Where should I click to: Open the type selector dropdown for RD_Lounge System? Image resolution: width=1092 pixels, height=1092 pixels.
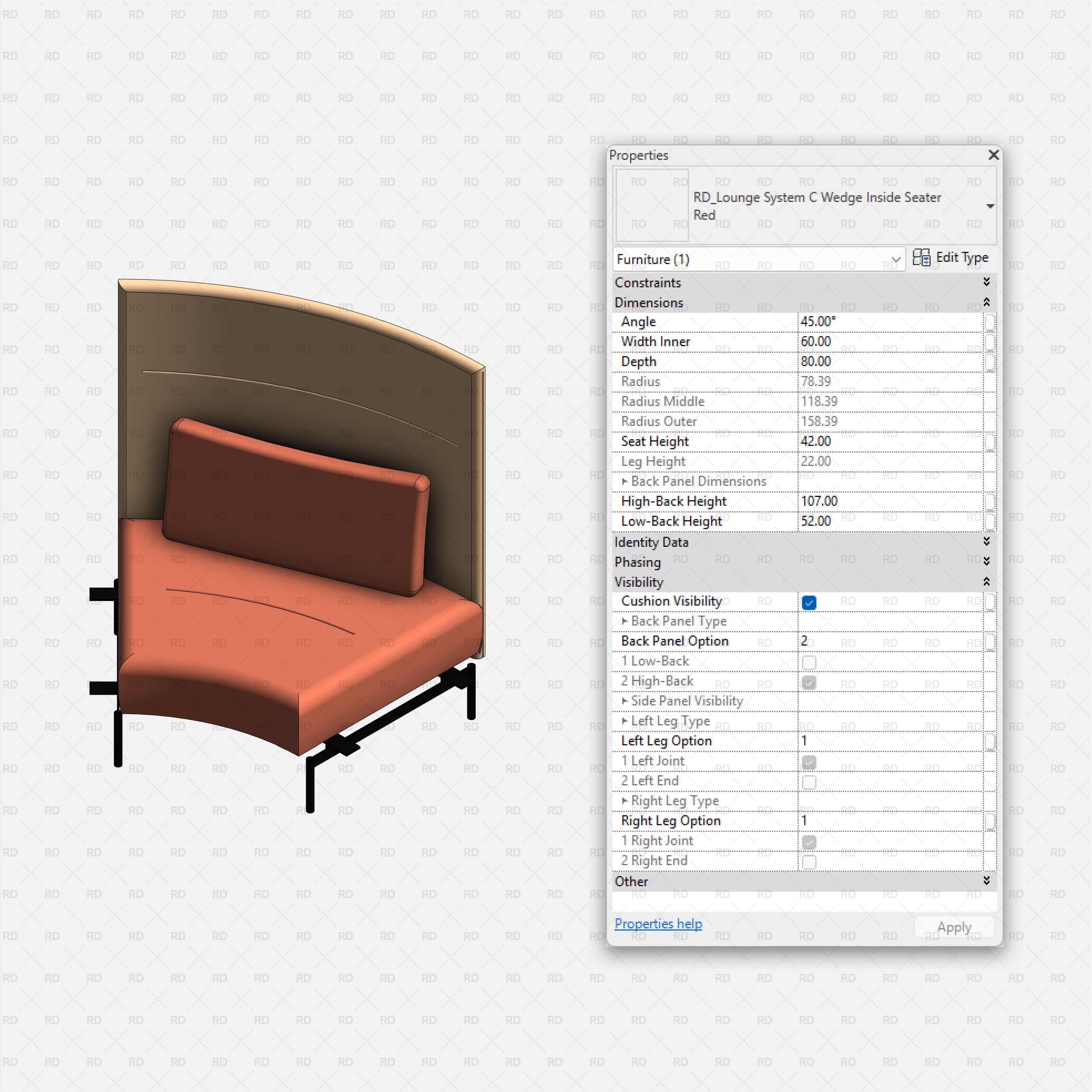pyautogui.click(x=990, y=206)
